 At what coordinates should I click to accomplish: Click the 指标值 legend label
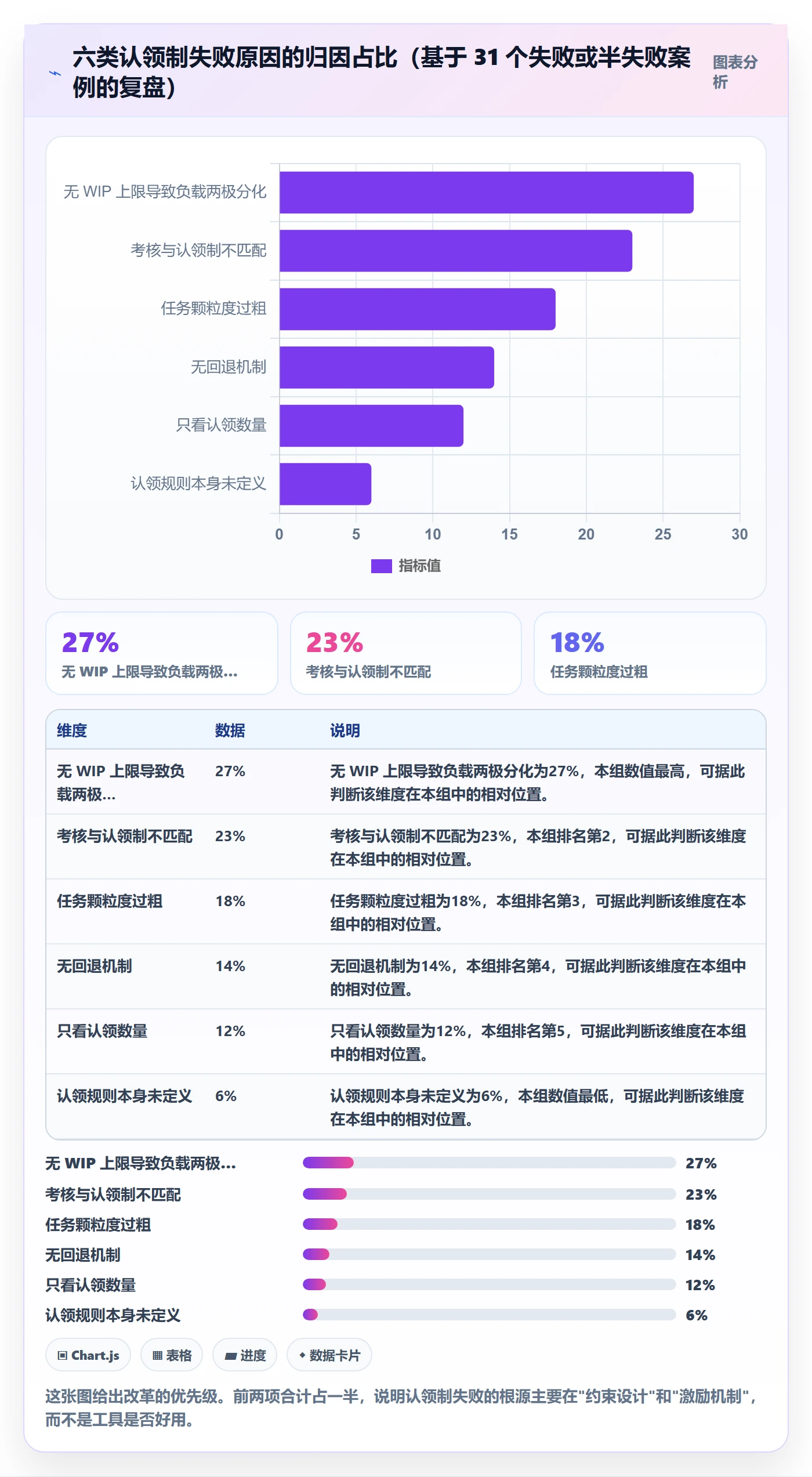[x=419, y=566]
